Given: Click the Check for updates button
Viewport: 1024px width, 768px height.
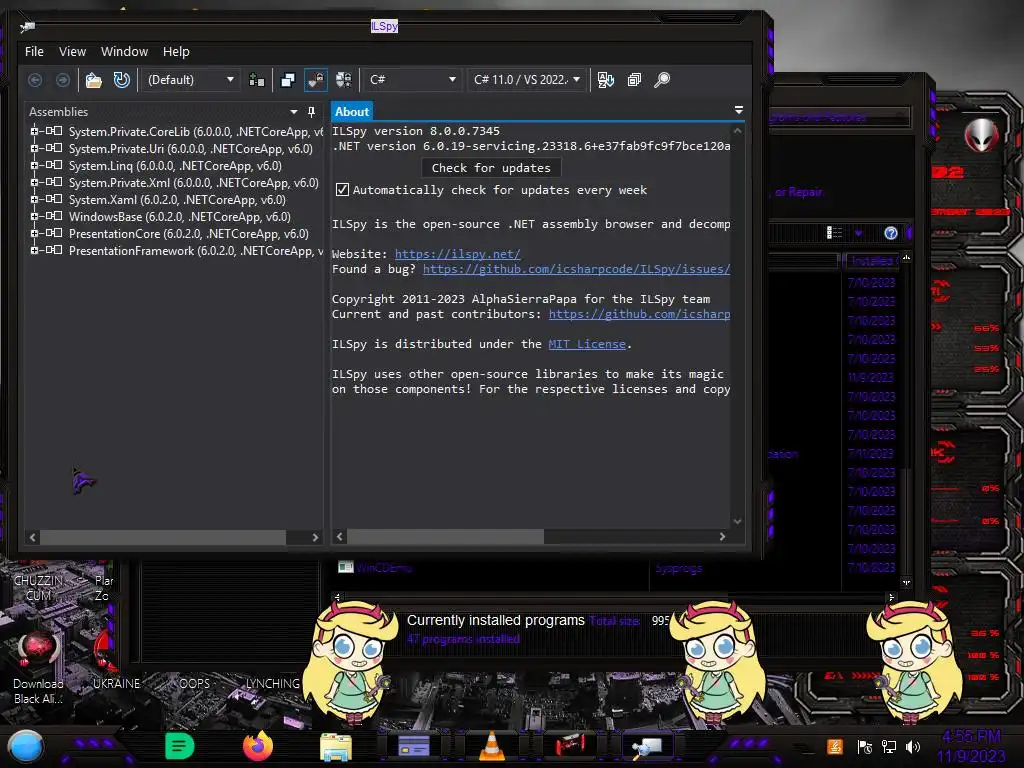Looking at the screenshot, I should click(x=491, y=168).
